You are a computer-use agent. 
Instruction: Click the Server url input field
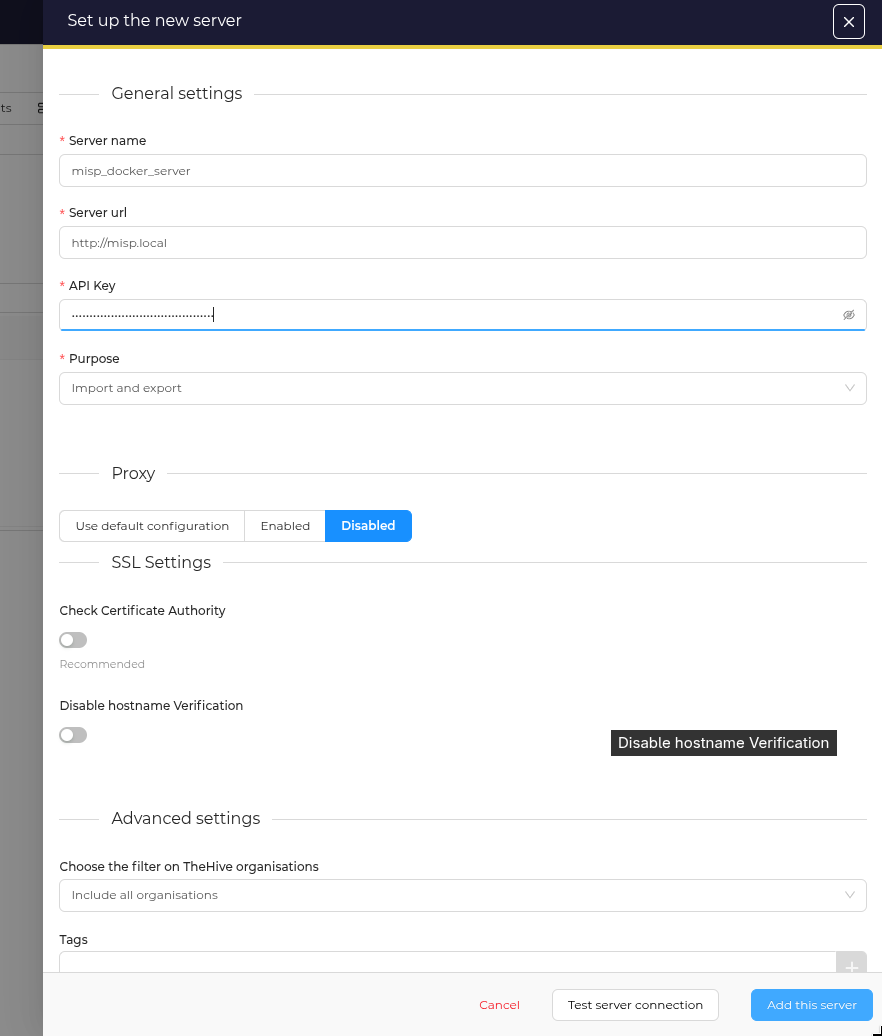pos(462,242)
